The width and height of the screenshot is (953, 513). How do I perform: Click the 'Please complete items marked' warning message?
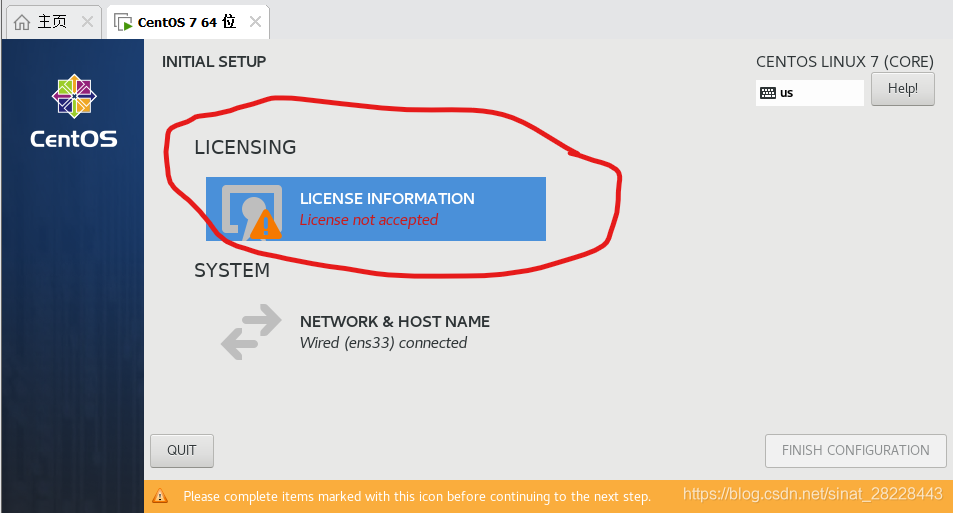(417, 497)
